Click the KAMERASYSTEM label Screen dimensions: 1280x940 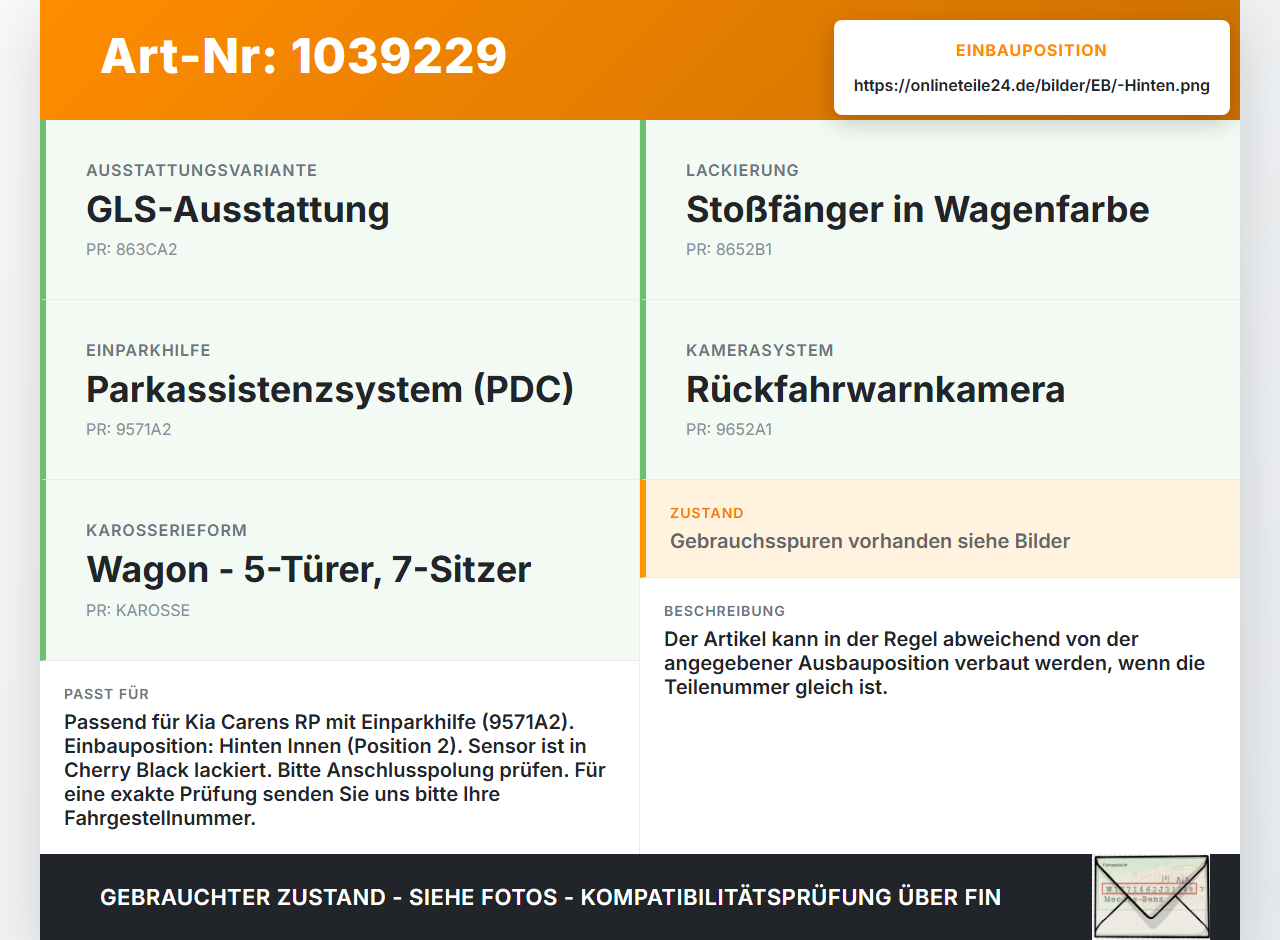(x=760, y=351)
